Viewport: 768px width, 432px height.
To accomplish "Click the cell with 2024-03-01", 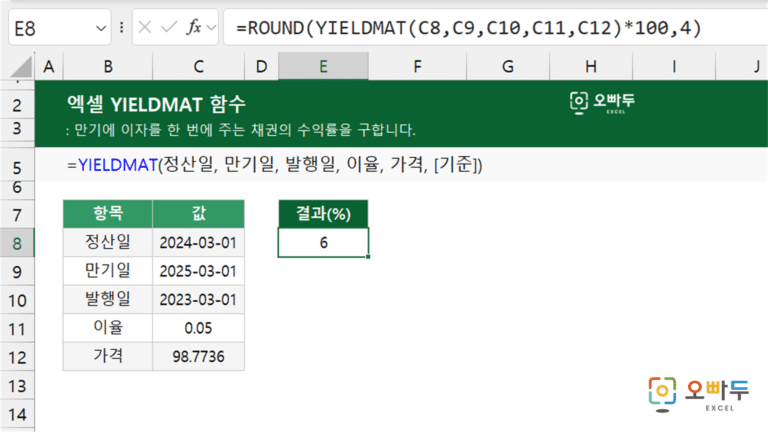I will click(198, 242).
